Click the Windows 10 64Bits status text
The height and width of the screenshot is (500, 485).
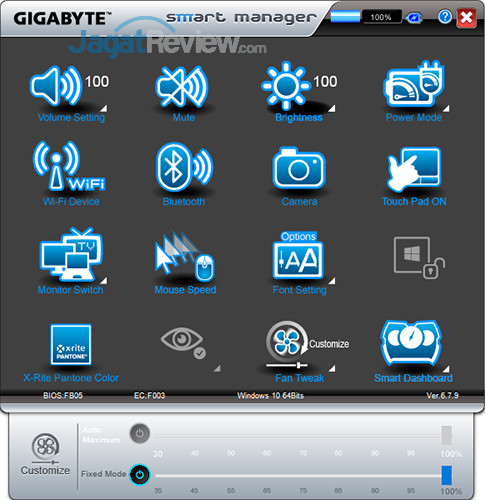[x=270, y=396]
